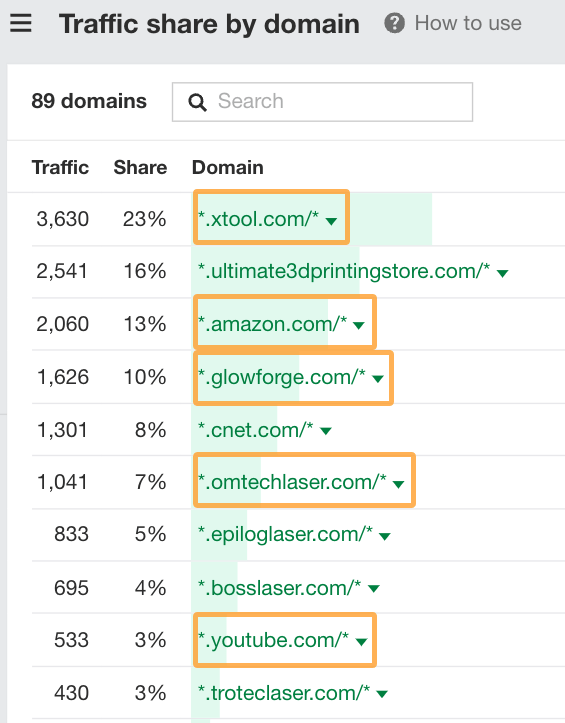Select the 1,626 traffic value
565x723 pixels.
point(63,377)
